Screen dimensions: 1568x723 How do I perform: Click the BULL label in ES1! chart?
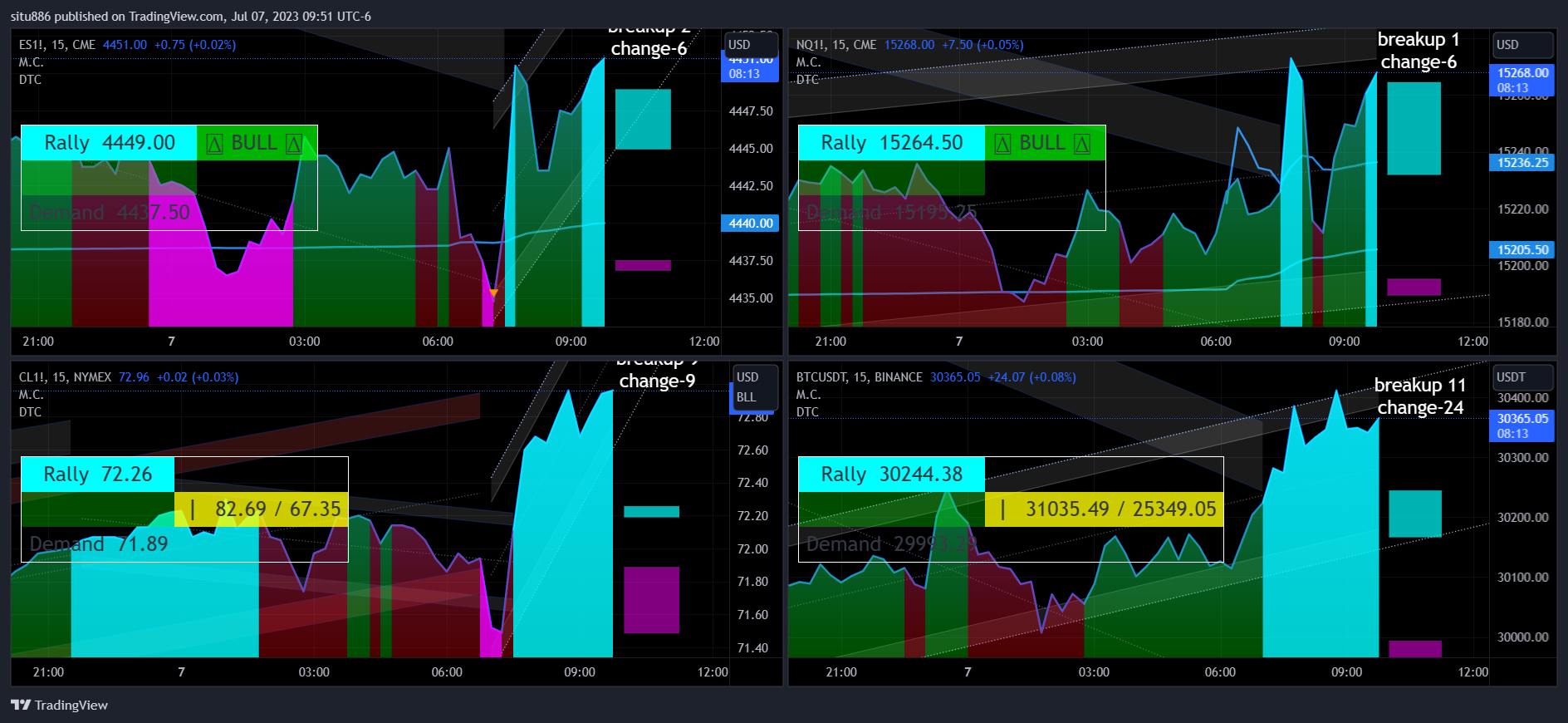(x=257, y=143)
